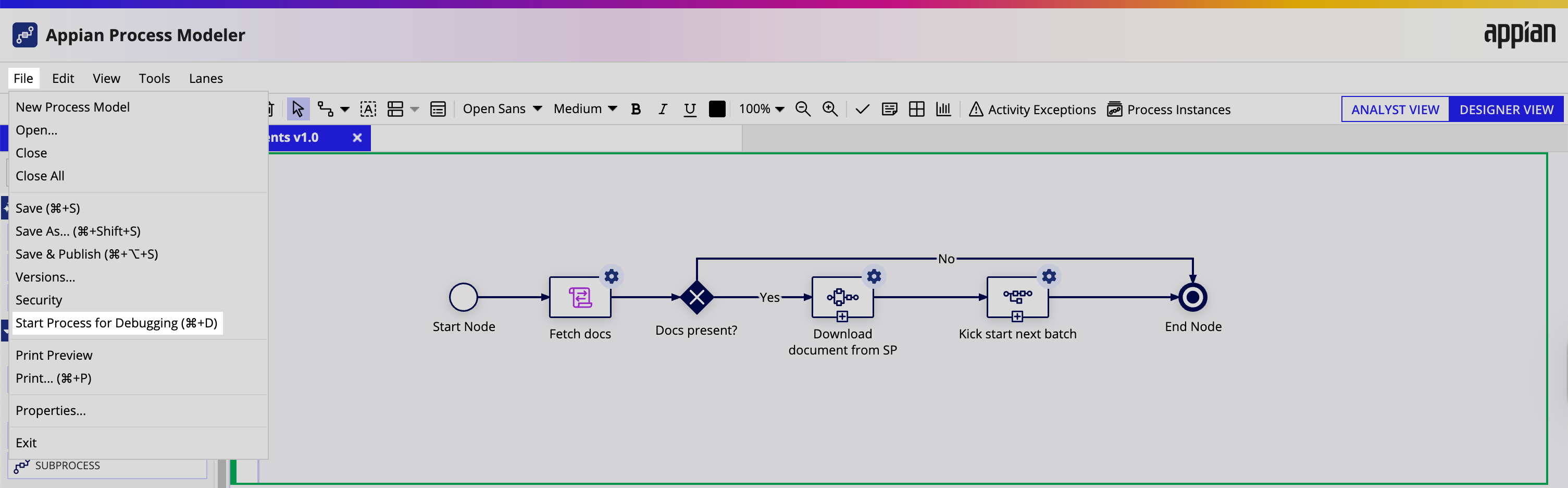Viewport: 1568px width, 488px height.
Task: Choose Print... menu entry
Action: click(x=139, y=379)
